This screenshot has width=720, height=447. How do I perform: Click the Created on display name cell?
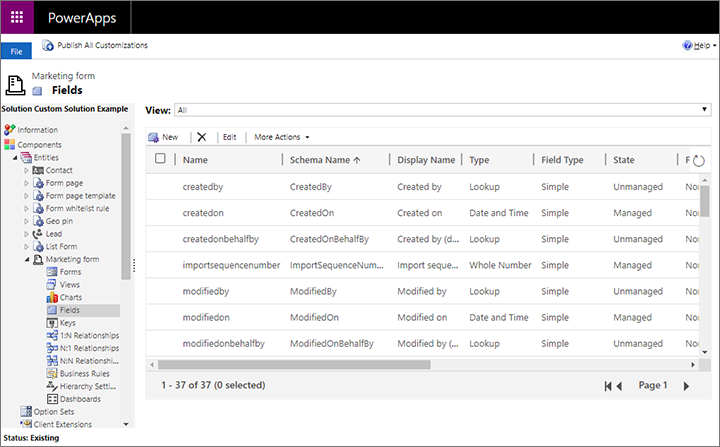[x=420, y=213]
